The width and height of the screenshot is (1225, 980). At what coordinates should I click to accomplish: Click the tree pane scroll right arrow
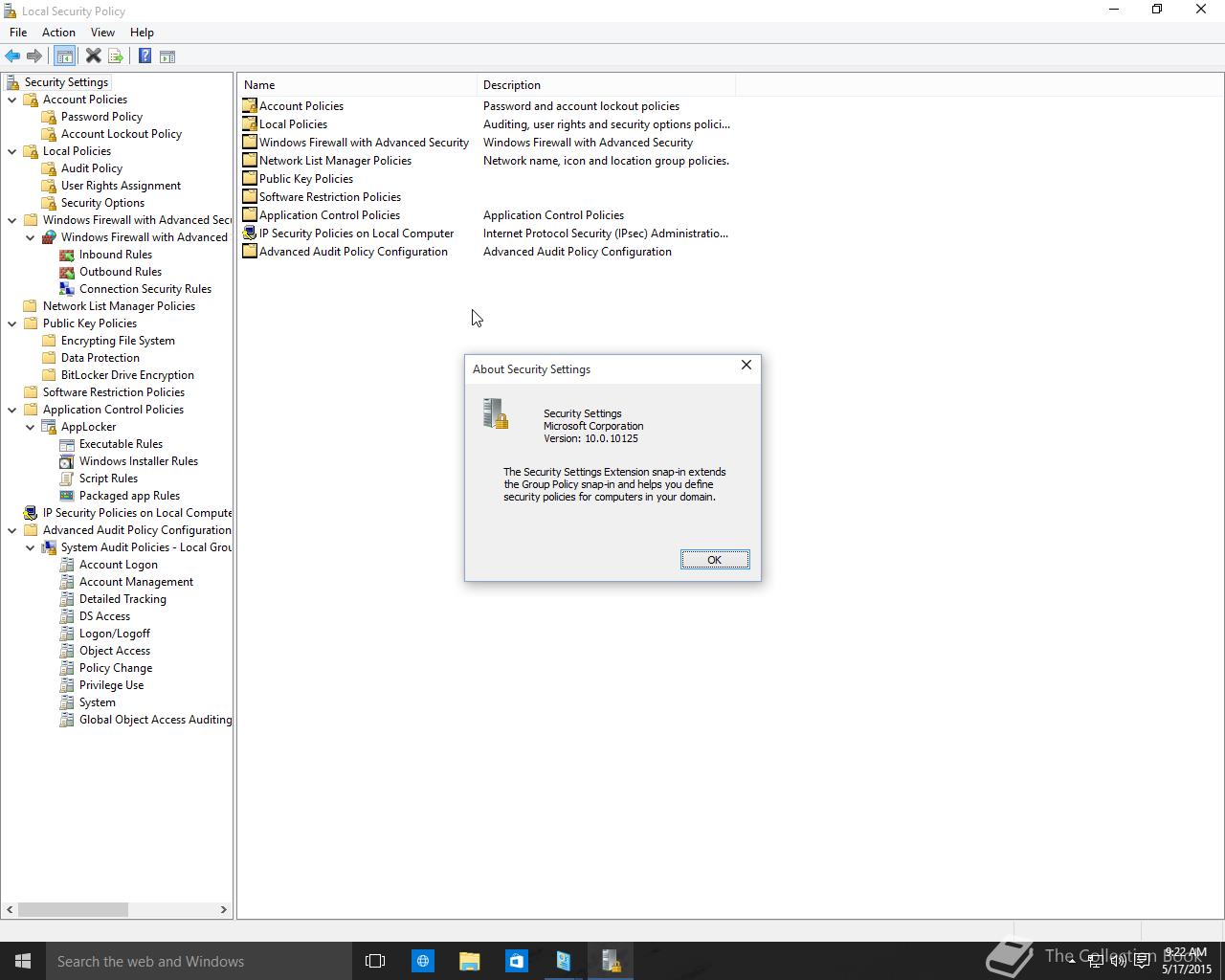224,909
